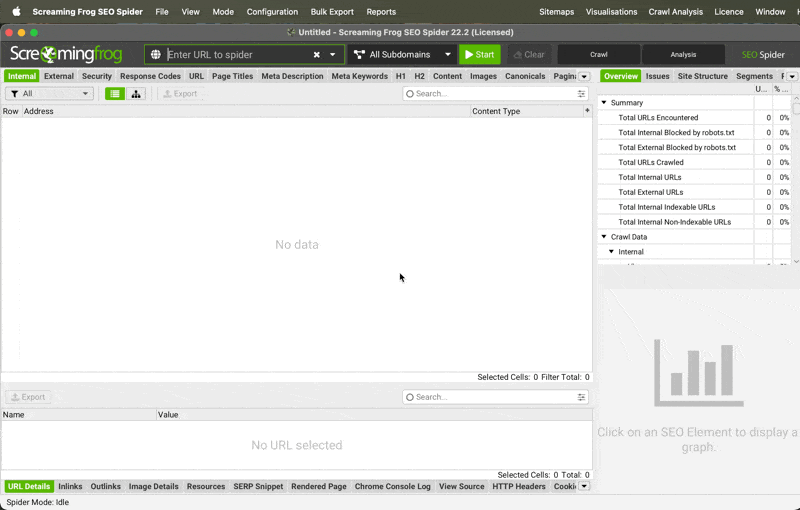
Task: Open the URL history dropdown arrow
Action: pyautogui.click(x=333, y=55)
